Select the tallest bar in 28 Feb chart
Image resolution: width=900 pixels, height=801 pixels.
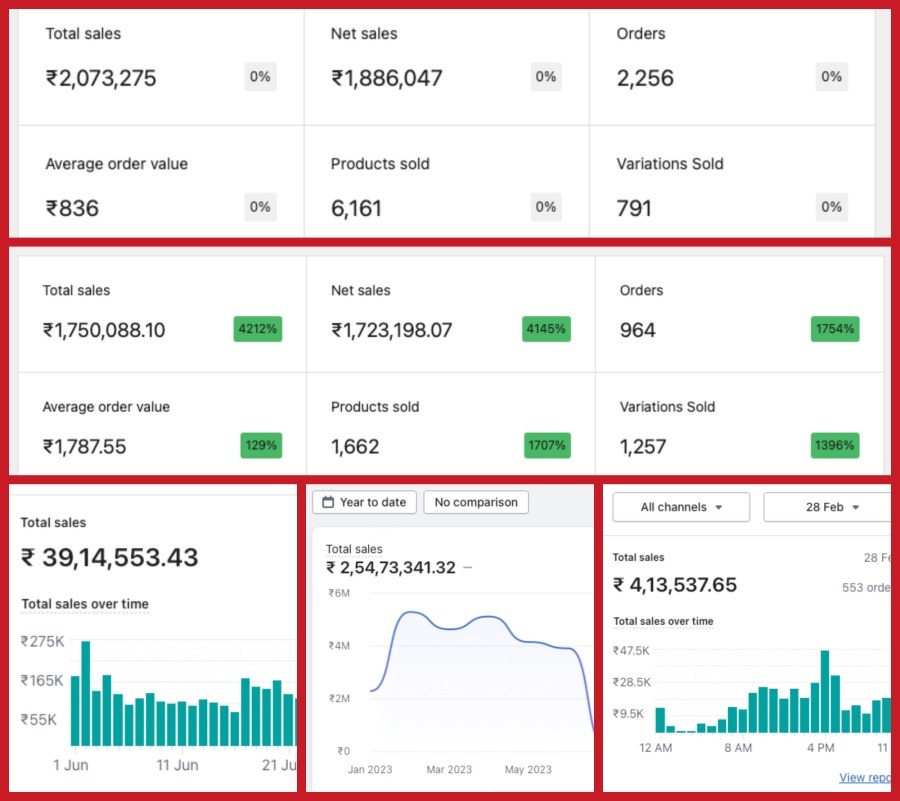click(825, 692)
